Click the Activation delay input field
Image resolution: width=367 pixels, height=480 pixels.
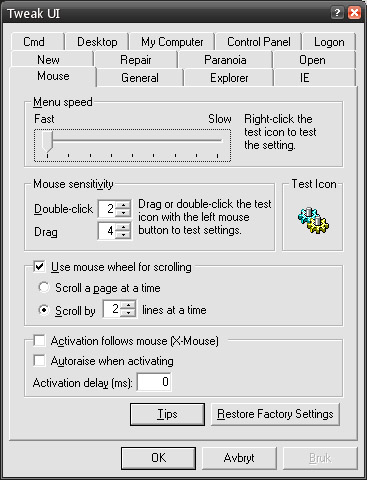point(154,382)
